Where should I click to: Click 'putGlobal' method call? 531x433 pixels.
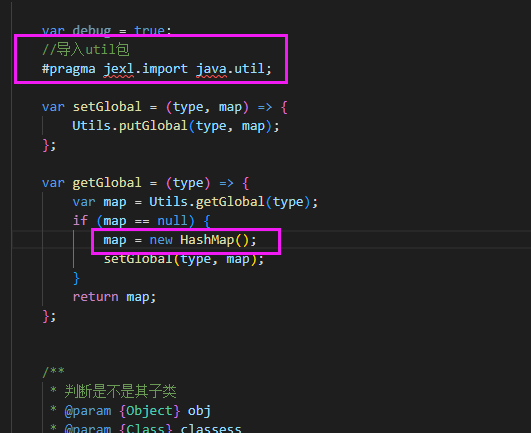coord(153,126)
